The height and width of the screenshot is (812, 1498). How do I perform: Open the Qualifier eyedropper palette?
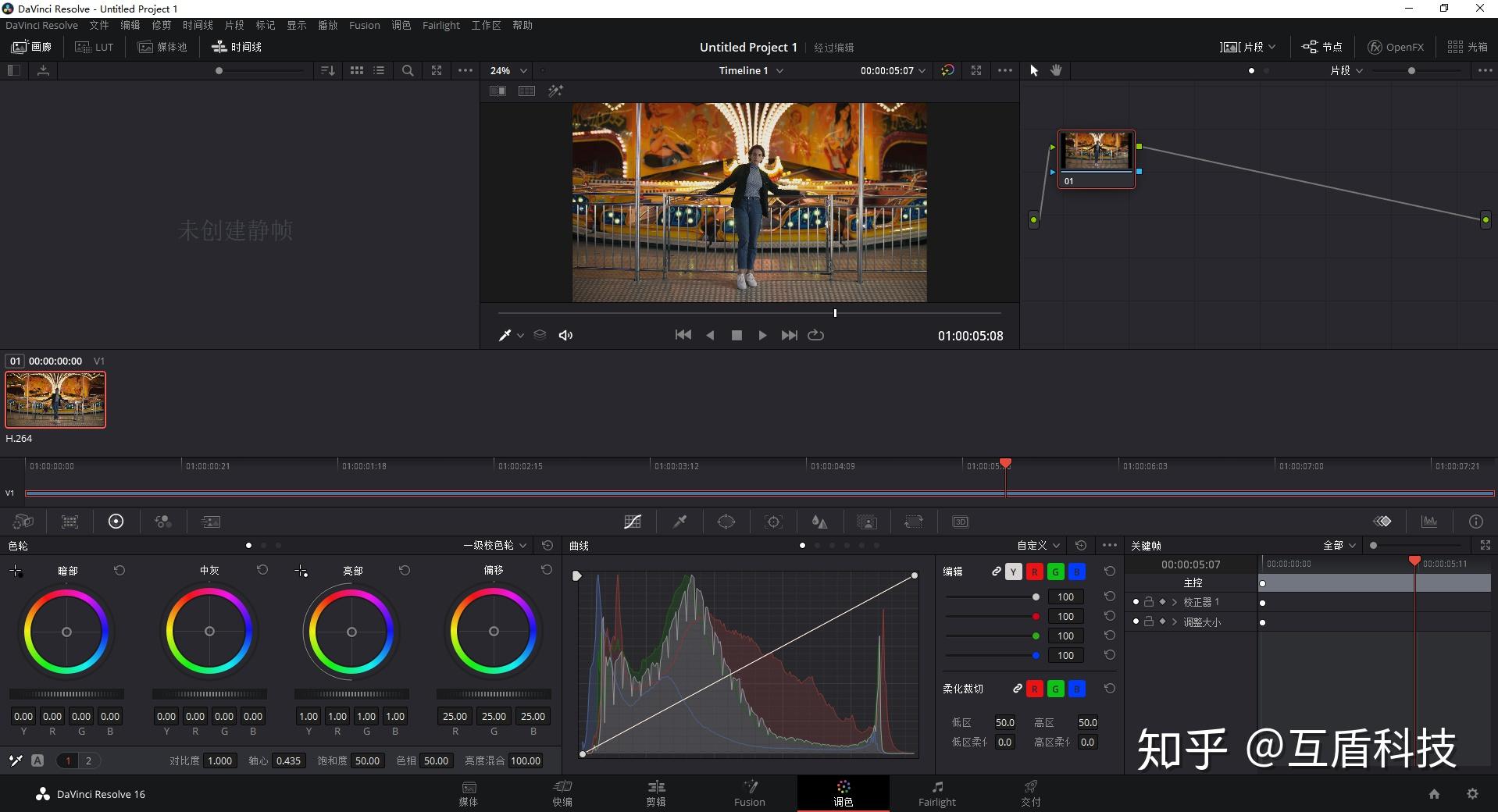(x=679, y=522)
